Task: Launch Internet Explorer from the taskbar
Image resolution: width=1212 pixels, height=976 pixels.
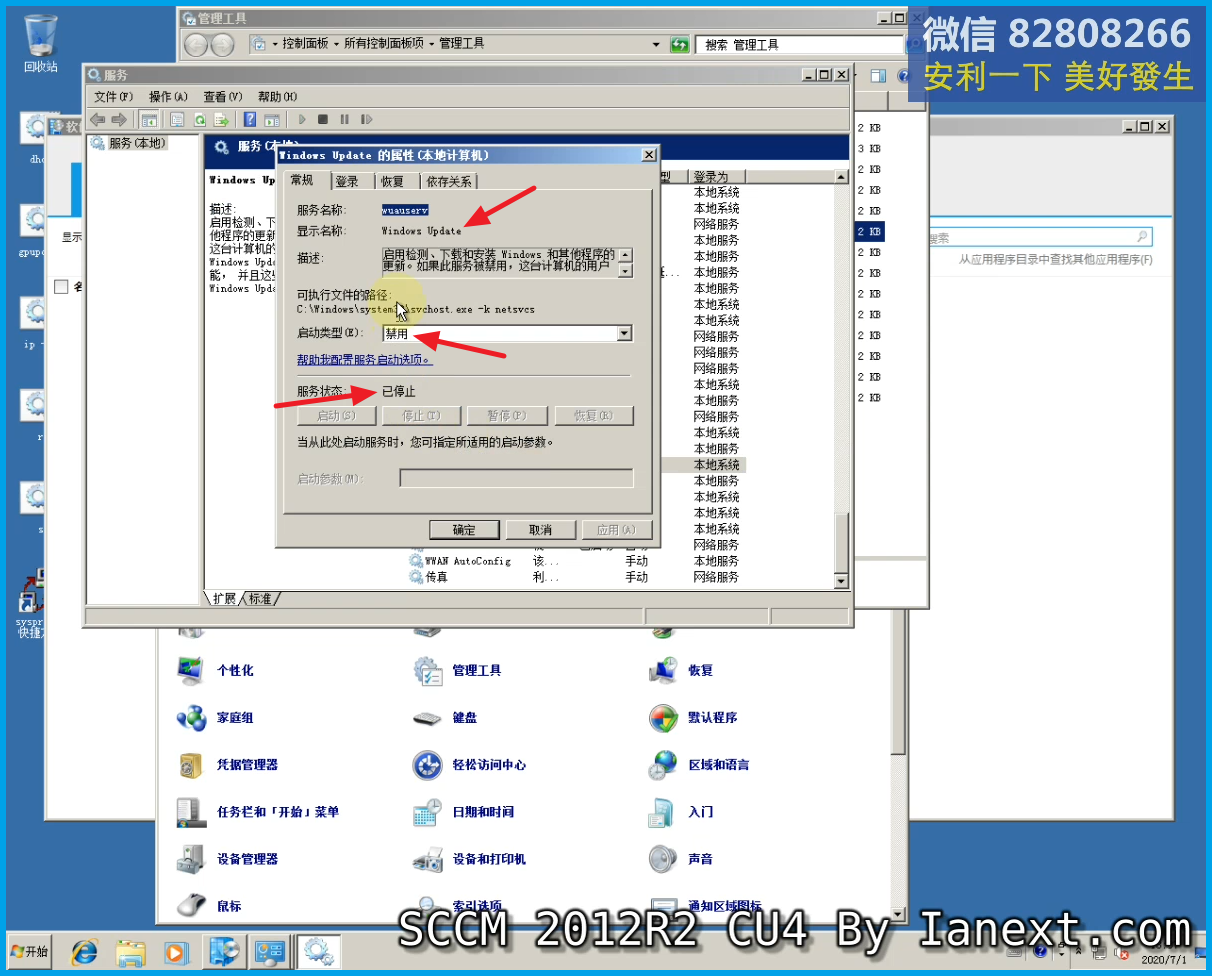Action: [84, 951]
